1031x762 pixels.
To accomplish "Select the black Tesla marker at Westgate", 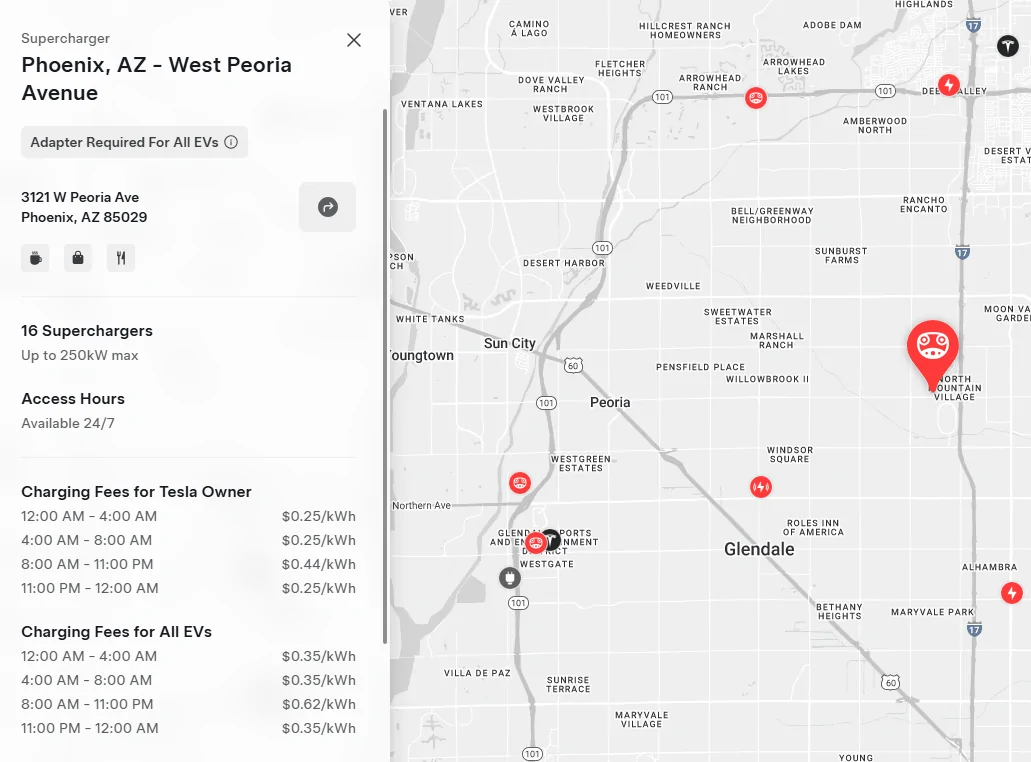I will coord(552,540).
